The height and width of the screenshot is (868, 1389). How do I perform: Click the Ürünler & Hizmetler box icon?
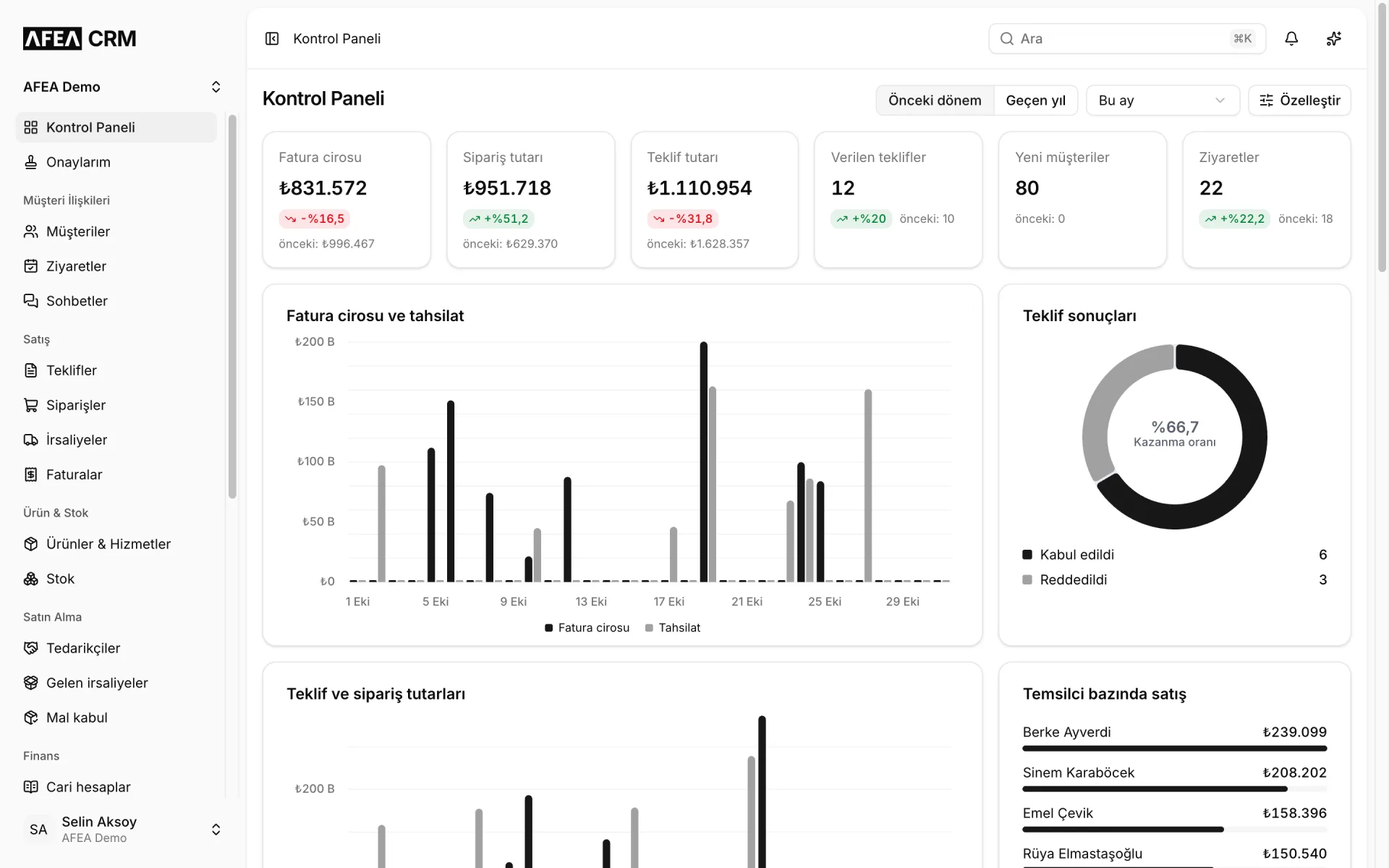point(30,544)
